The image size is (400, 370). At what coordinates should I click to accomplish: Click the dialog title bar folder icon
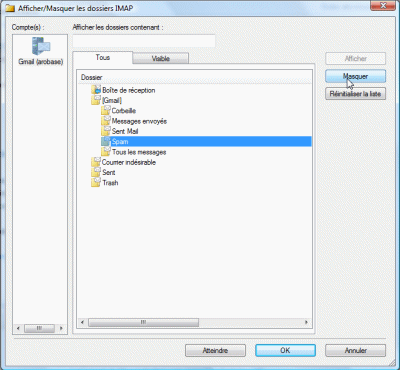tap(10, 8)
